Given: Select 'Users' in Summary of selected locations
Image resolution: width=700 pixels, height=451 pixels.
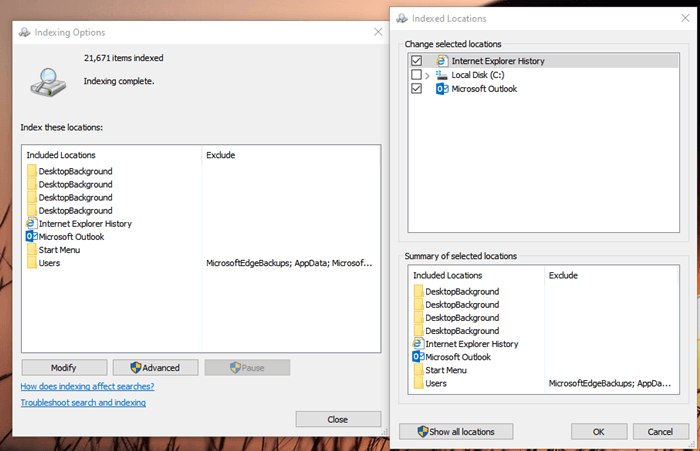Looking at the screenshot, I should pos(436,383).
